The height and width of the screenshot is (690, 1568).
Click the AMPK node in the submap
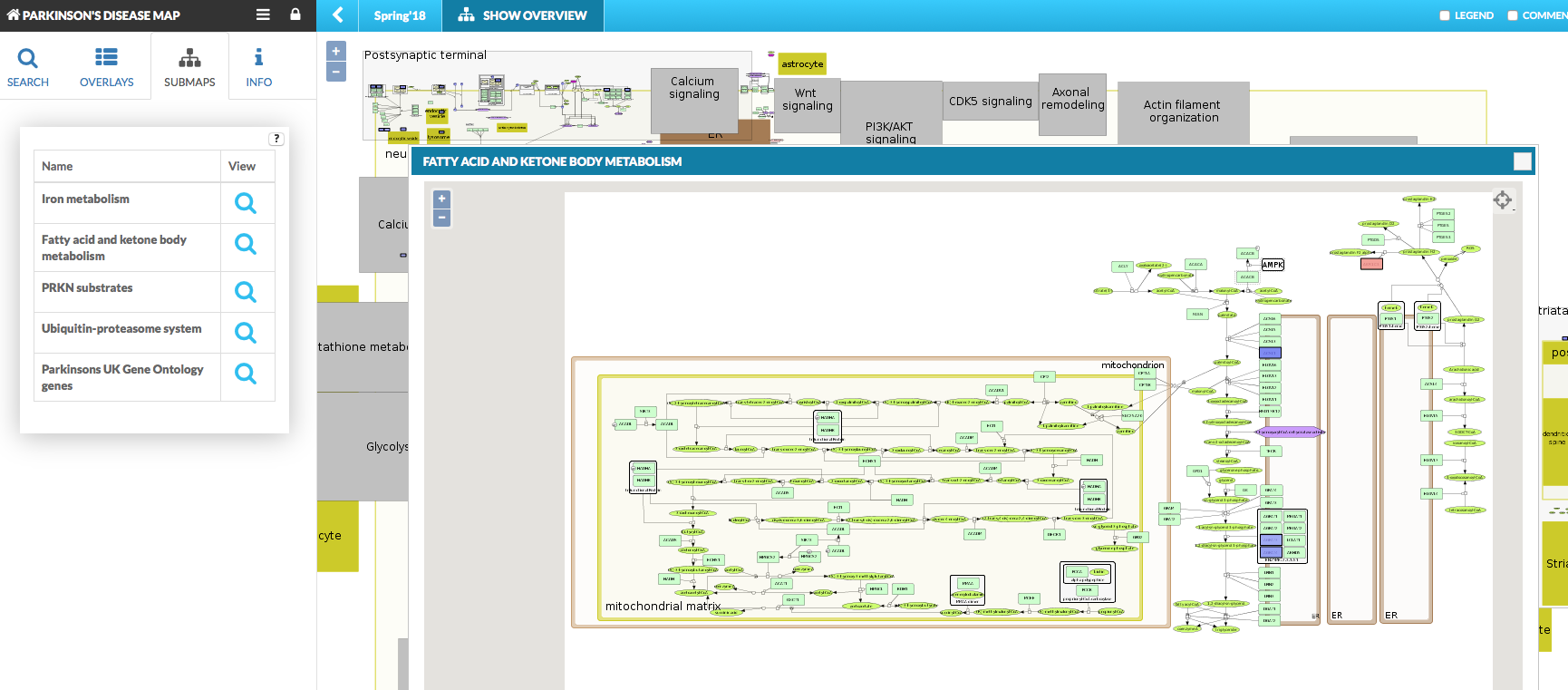pos(1273,265)
